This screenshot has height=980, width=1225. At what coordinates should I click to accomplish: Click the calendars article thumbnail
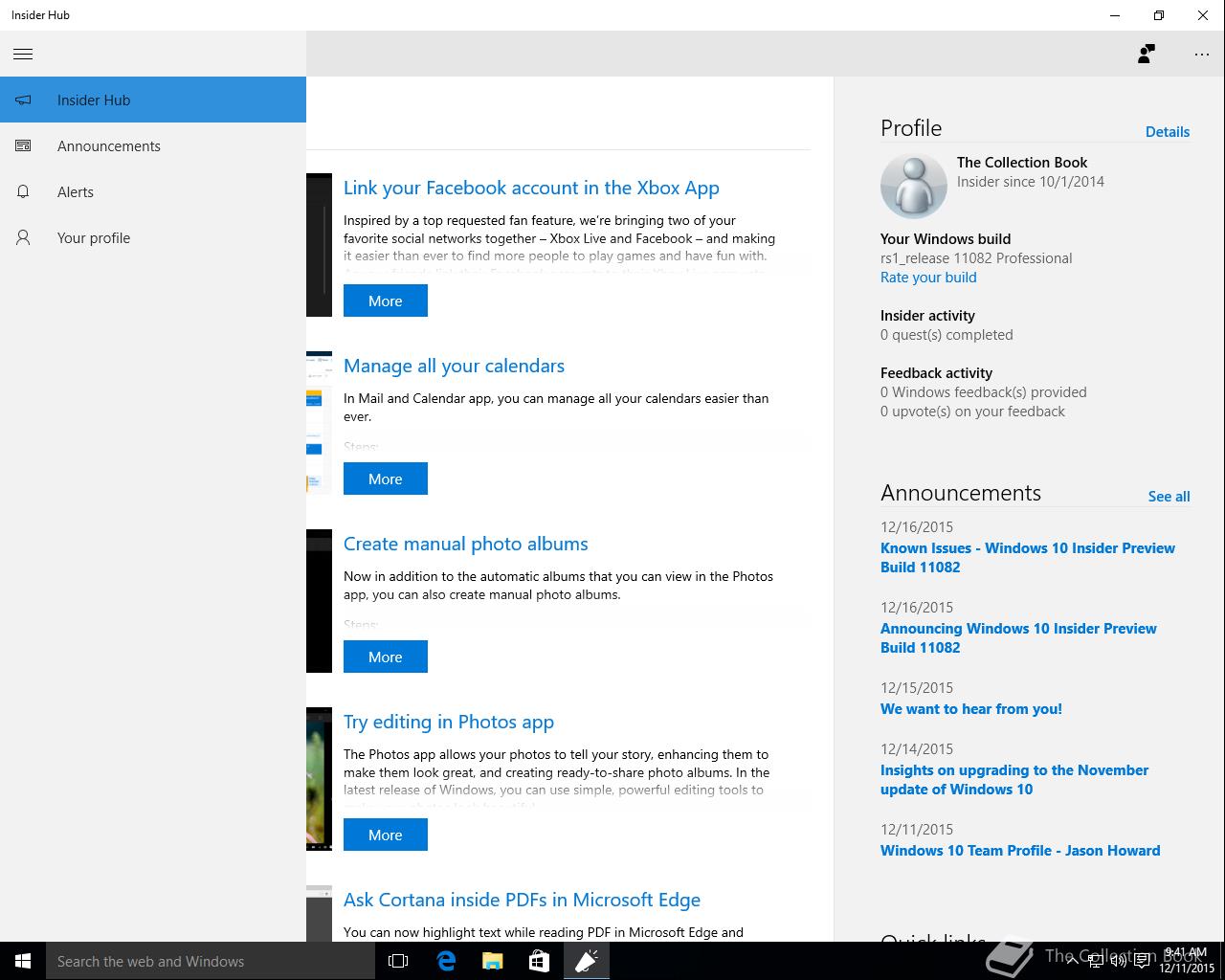click(x=320, y=423)
